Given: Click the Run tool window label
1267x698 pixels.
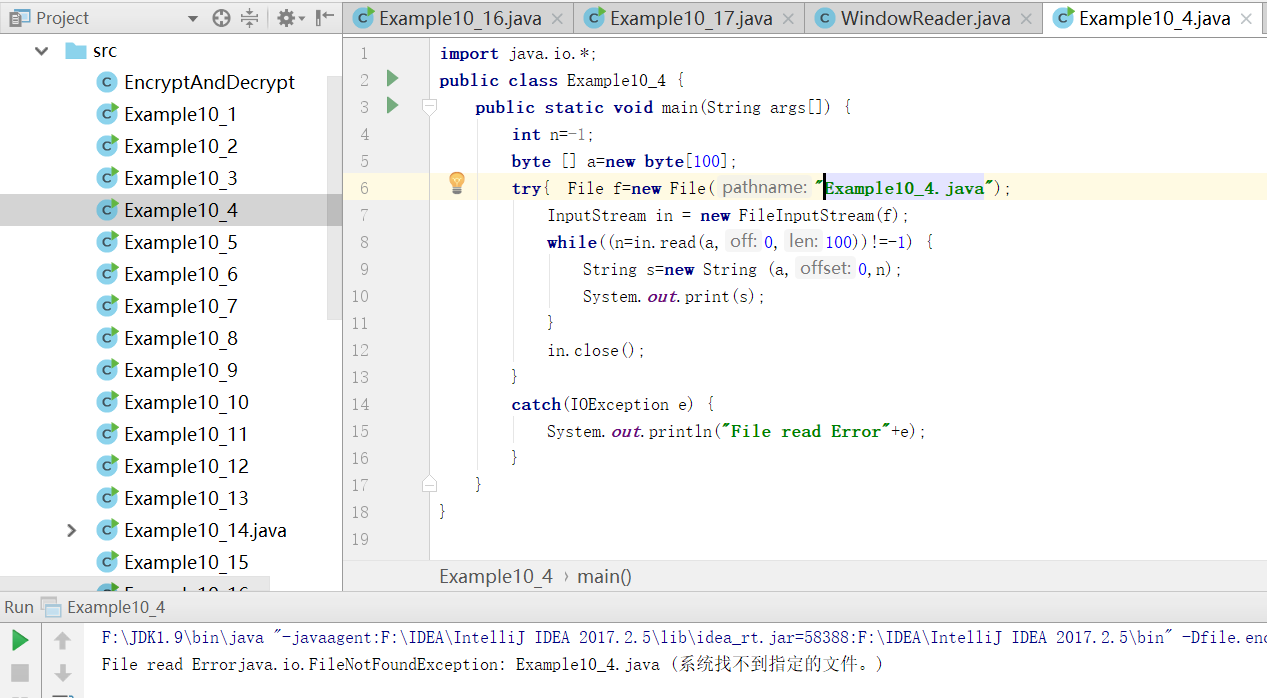Looking at the screenshot, I should point(19,607).
